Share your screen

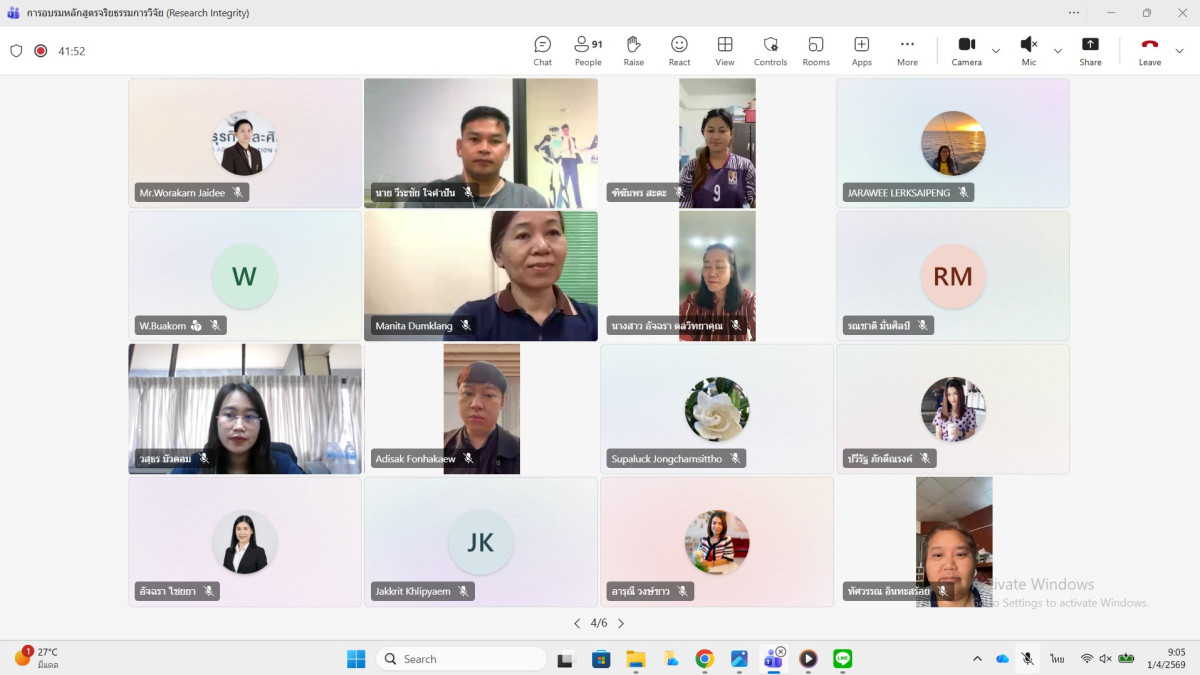click(x=1090, y=50)
